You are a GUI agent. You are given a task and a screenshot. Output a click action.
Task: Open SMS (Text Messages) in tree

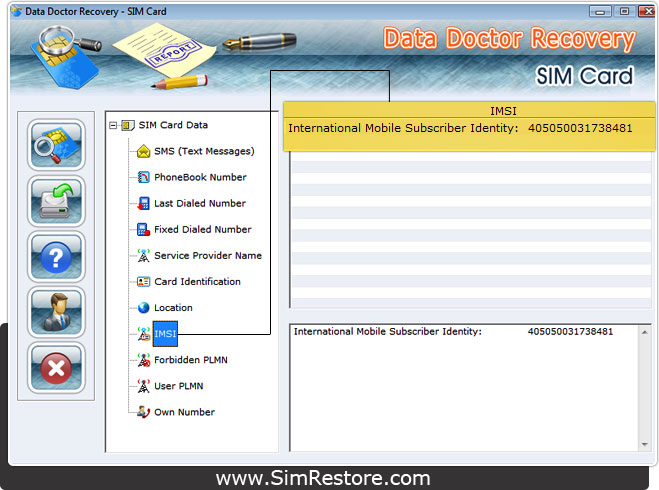point(204,151)
